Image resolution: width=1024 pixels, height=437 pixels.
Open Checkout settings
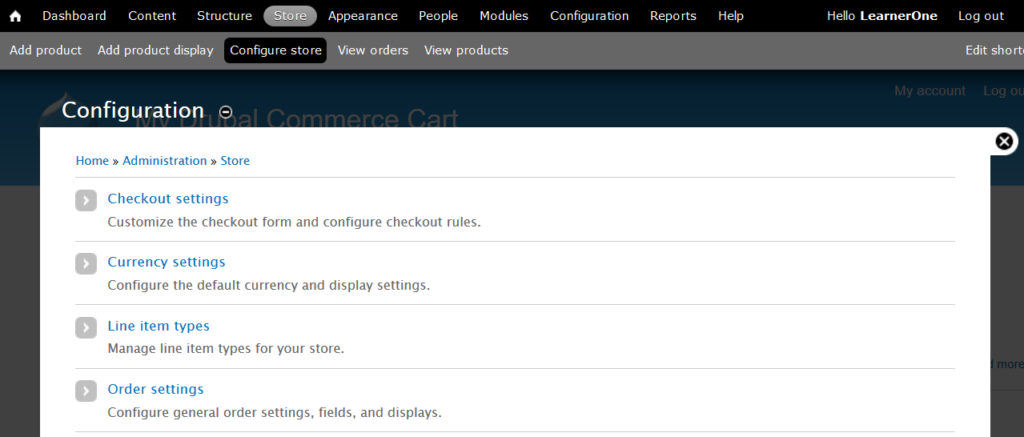168,199
